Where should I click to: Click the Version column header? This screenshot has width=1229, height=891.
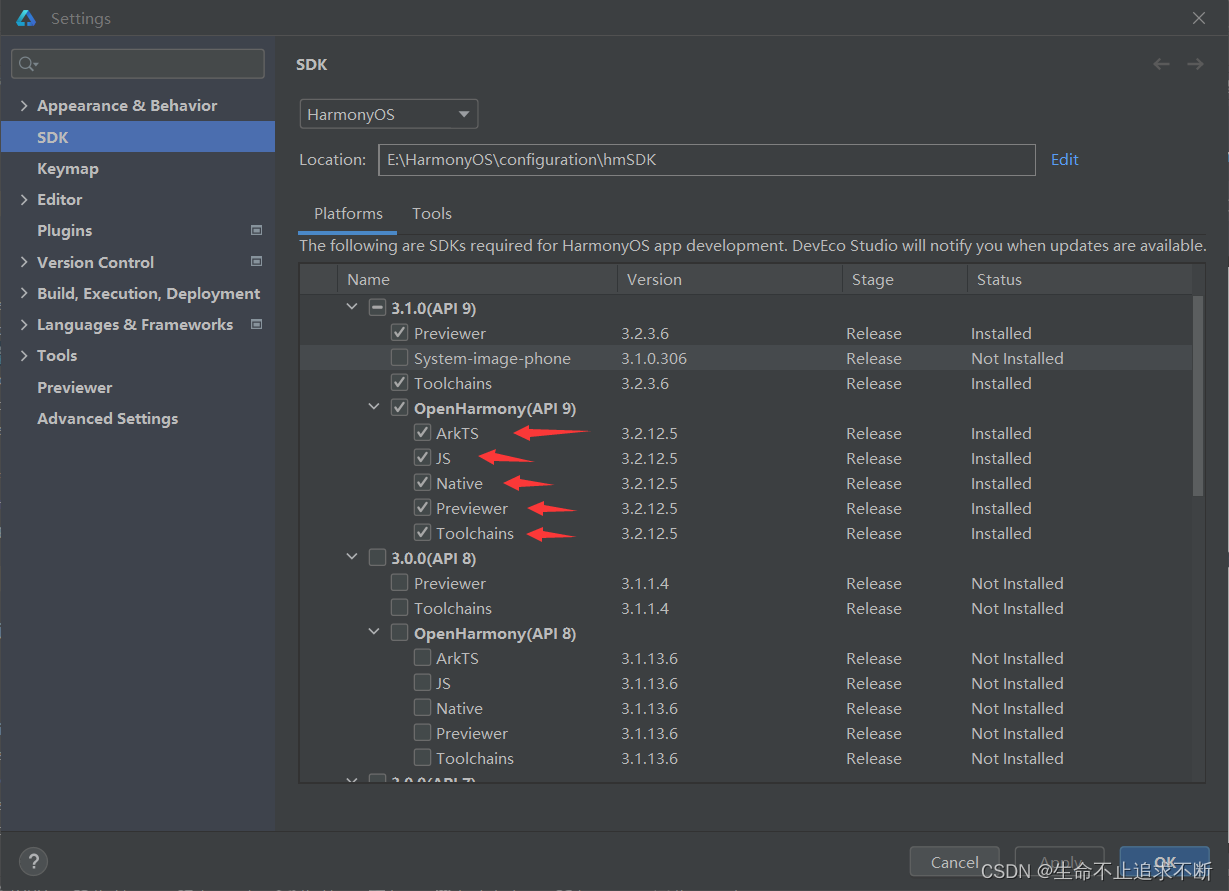pos(729,279)
